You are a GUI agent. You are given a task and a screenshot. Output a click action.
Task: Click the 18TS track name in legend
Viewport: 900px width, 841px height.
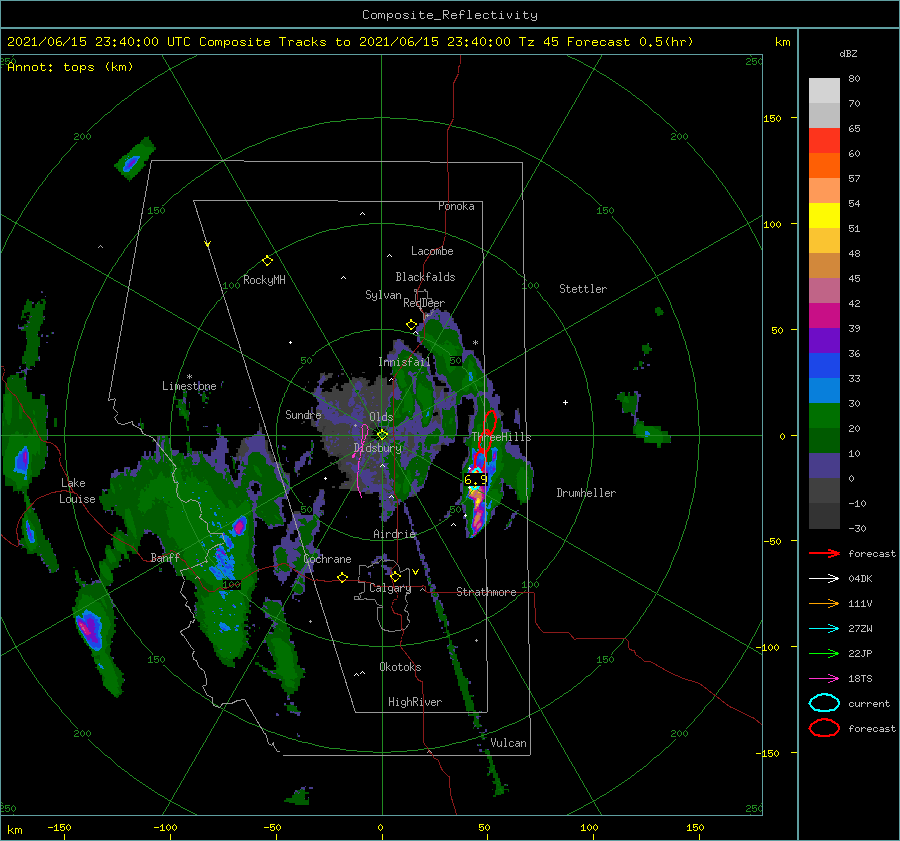pyautogui.click(x=860, y=679)
